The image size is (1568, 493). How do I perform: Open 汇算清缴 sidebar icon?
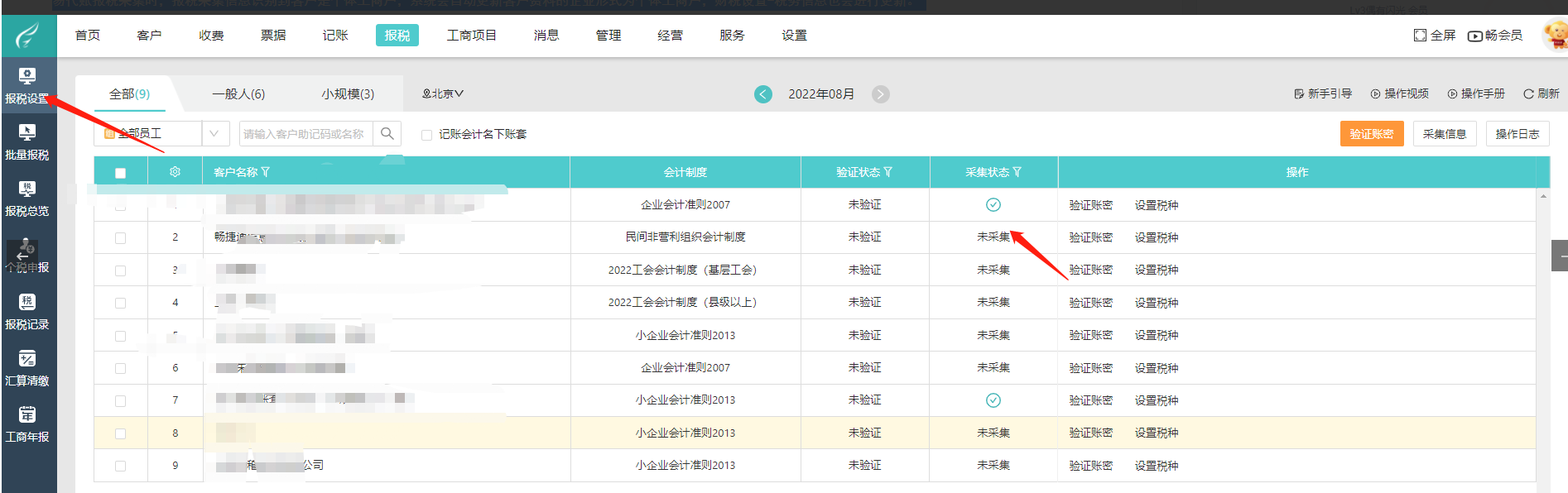(x=27, y=368)
